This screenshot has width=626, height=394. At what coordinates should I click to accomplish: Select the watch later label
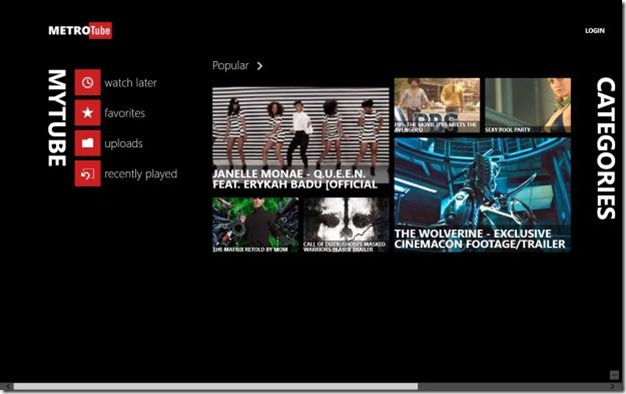point(131,83)
